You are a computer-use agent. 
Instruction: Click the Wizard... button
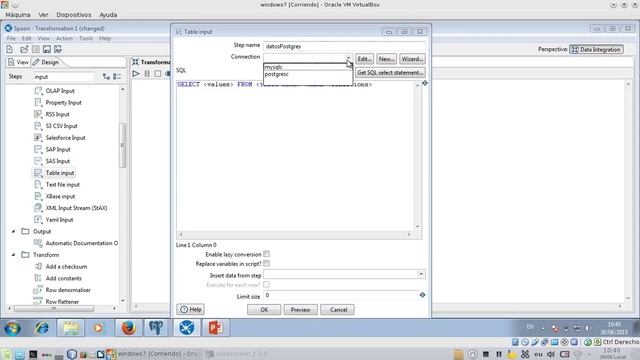point(412,59)
